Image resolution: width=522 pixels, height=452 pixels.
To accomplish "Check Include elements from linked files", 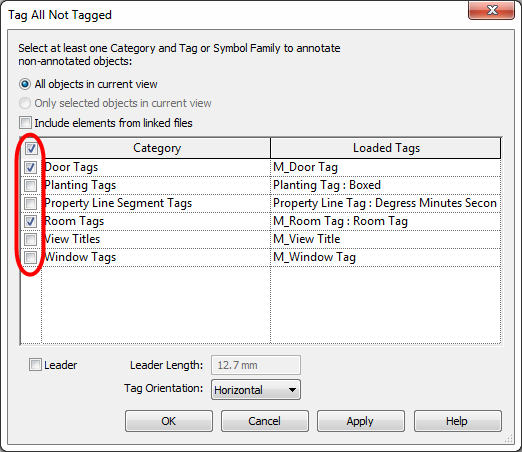I will [x=25, y=123].
